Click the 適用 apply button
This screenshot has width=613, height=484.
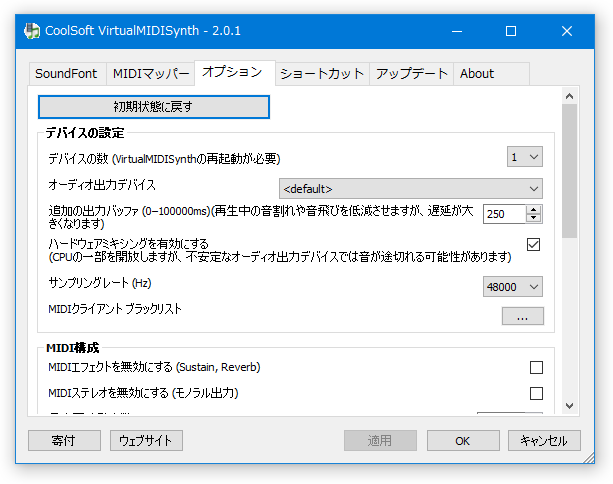click(380, 441)
